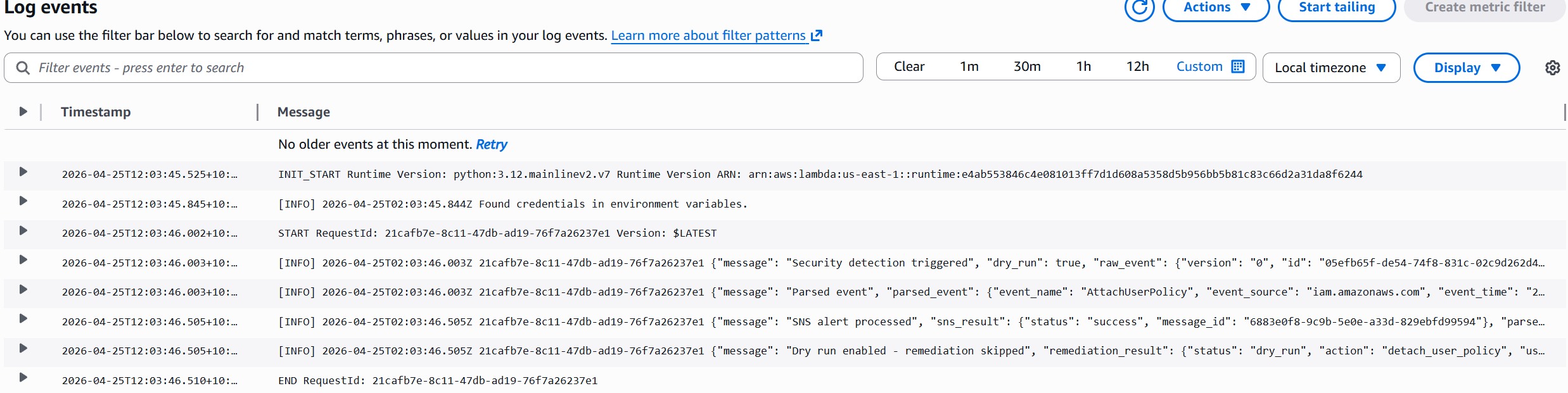The image size is (1568, 393).
Task: Open Local timezone dropdown
Action: tap(1331, 68)
